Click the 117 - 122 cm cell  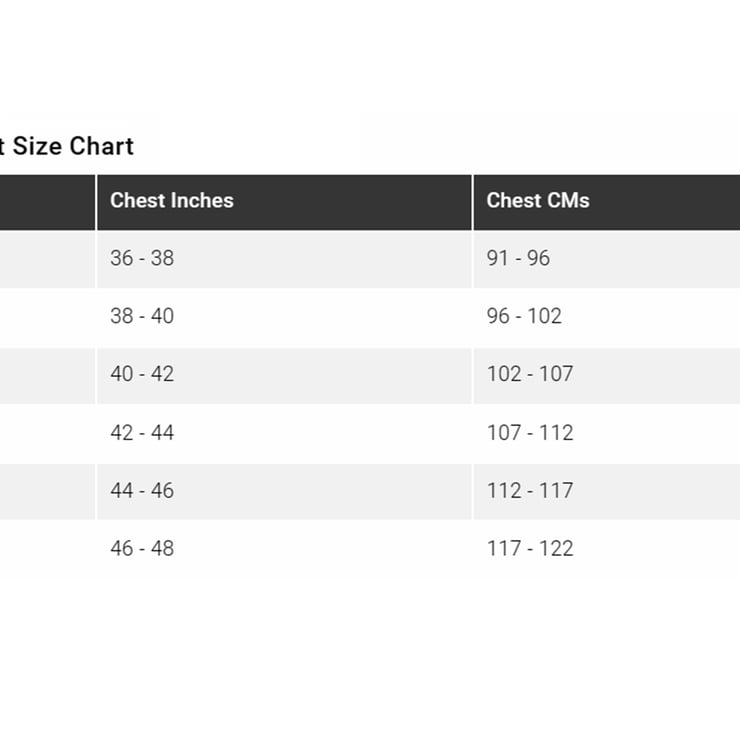click(x=530, y=549)
